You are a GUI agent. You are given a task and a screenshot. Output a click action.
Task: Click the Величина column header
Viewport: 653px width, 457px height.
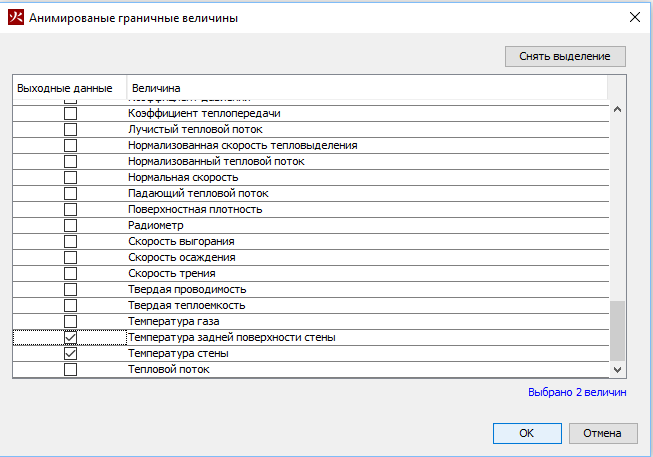[366, 88]
